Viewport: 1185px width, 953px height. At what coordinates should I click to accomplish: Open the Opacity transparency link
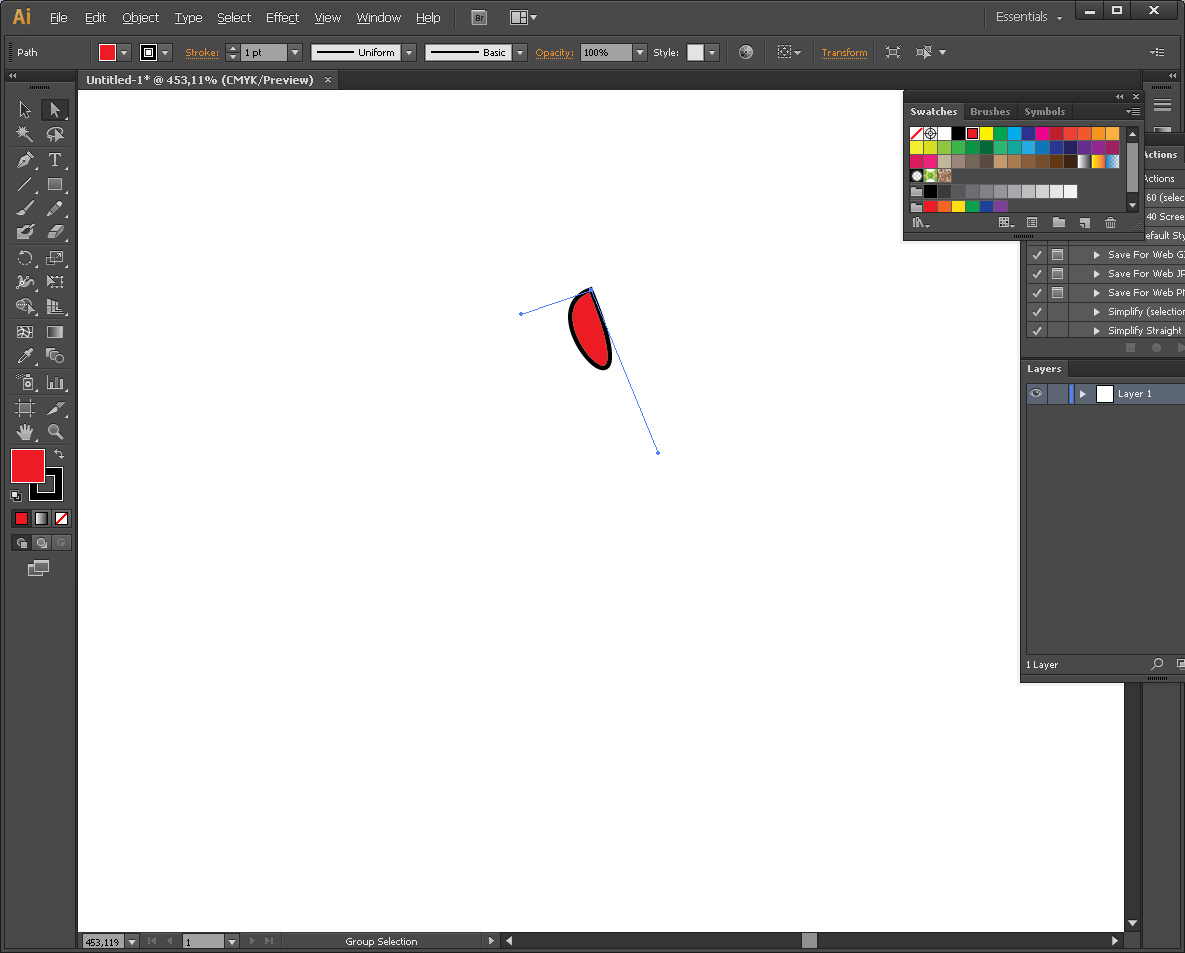tap(554, 52)
